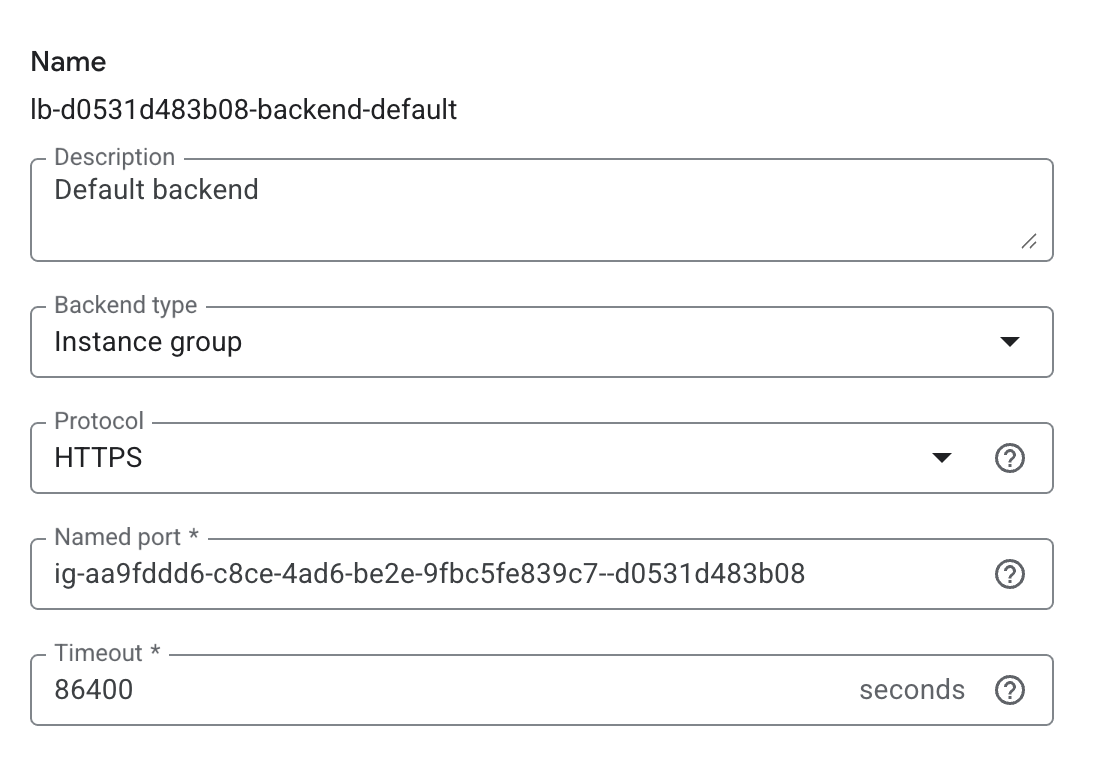Select the Instance group value
Image resolution: width=1112 pixels, height=766 pixels.
(x=148, y=343)
